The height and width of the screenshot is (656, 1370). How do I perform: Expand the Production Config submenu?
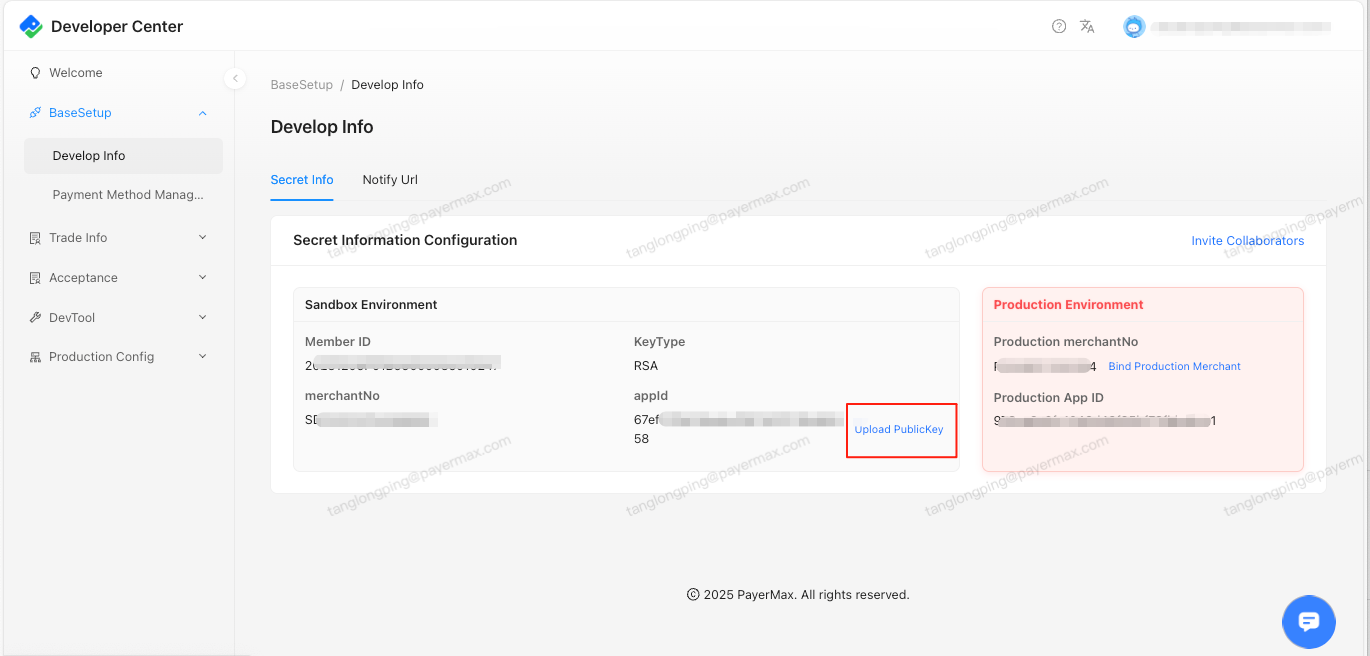click(203, 357)
